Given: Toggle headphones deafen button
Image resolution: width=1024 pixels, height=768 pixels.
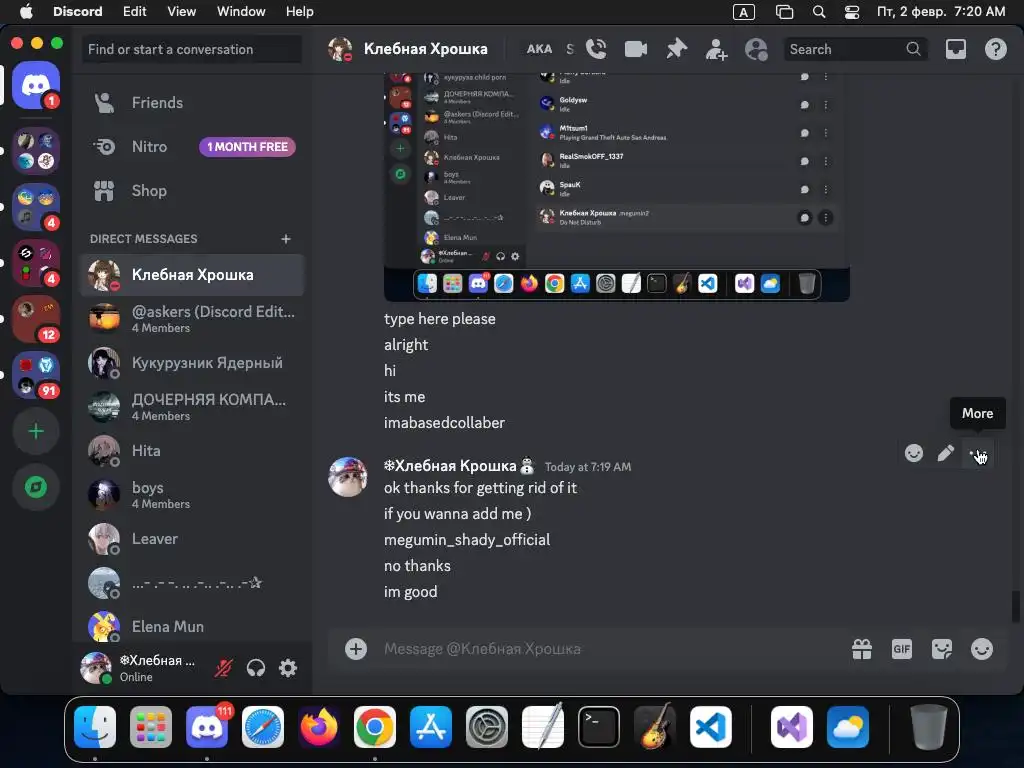Looking at the screenshot, I should (255, 667).
